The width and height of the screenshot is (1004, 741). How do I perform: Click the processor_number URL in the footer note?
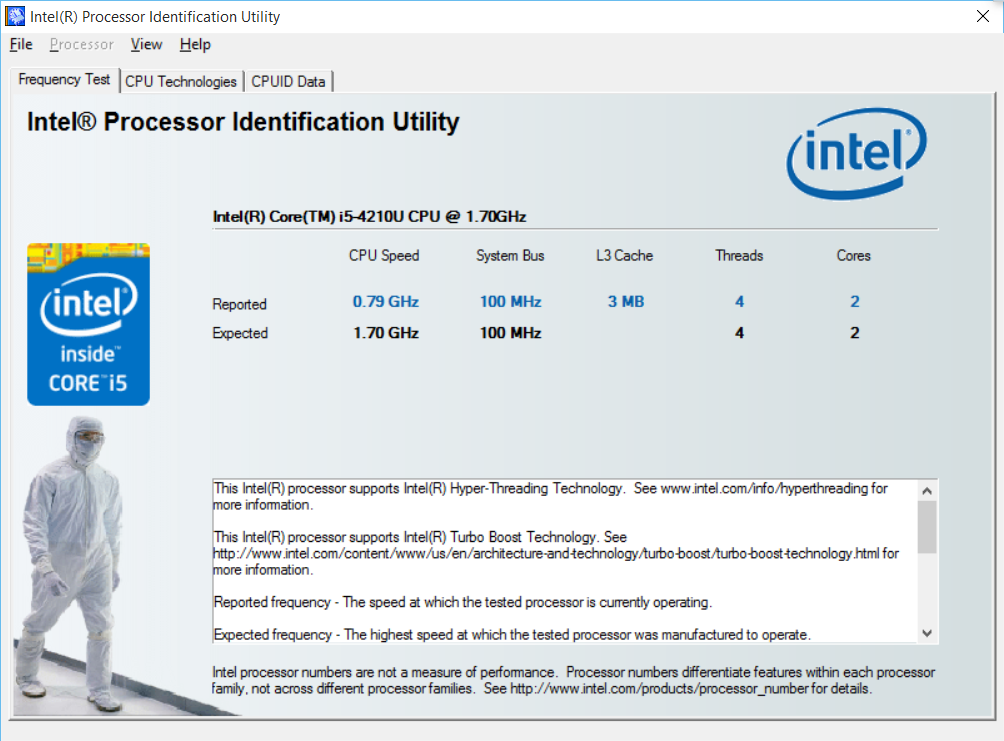click(x=659, y=689)
